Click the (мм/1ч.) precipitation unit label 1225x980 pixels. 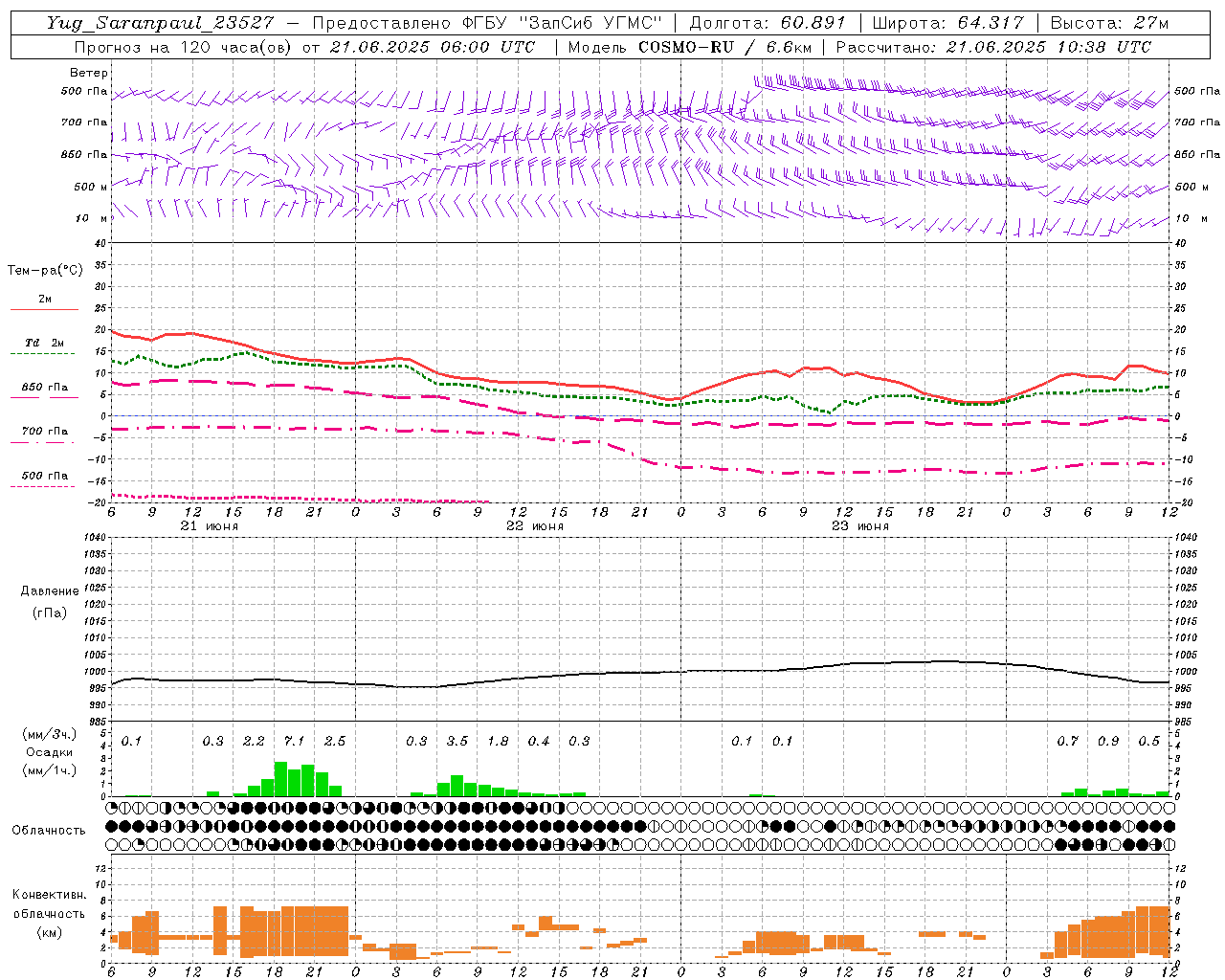pos(49,769)
